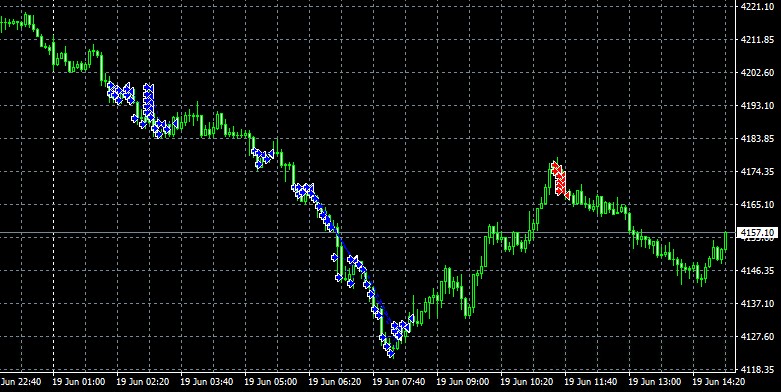Select the 19 Jun 13:00 time label
The image size is (781, 392).
click(x=656, y=382)
